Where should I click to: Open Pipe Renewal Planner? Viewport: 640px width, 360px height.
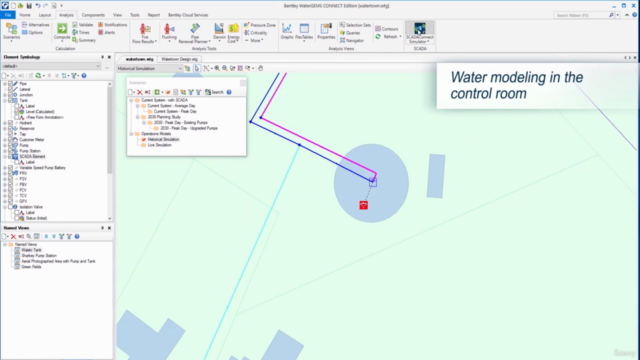click(x=195, y=33)
